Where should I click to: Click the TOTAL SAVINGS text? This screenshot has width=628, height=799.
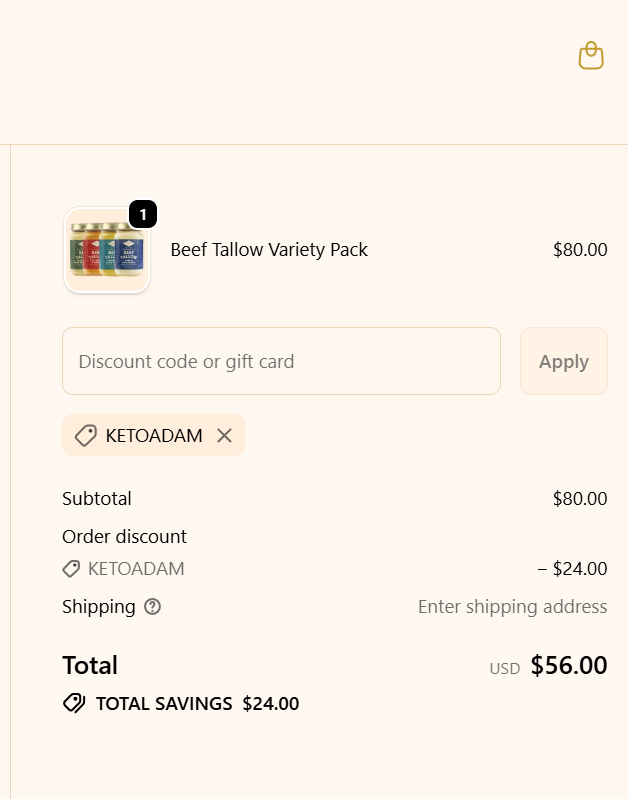tap(164, 703)
